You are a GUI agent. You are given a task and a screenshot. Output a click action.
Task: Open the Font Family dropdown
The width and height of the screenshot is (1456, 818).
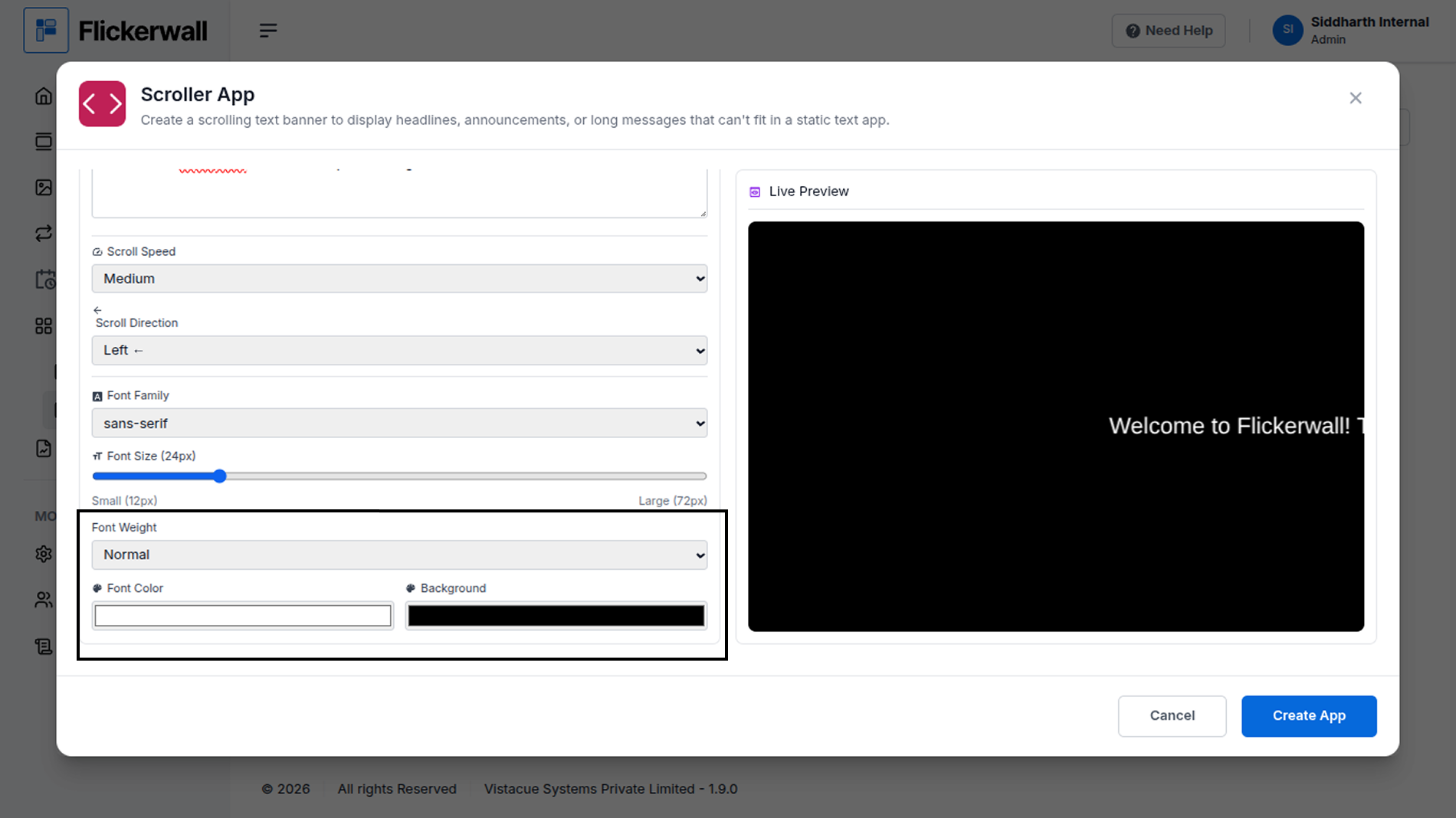[399, 423]
